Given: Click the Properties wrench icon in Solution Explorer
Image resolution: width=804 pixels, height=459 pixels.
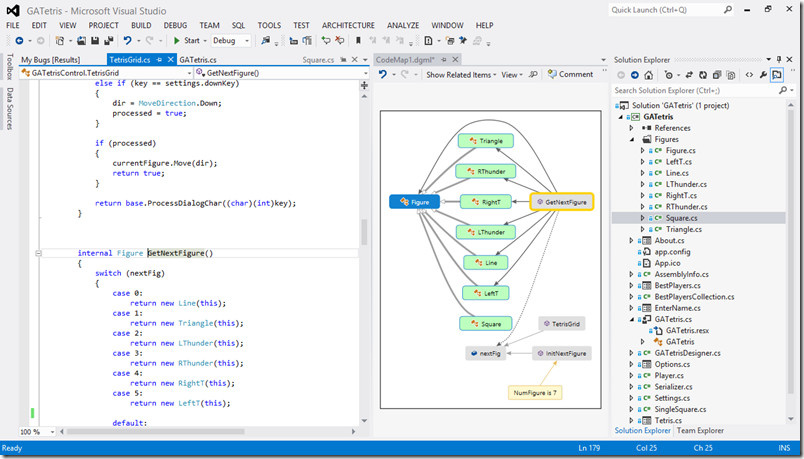Looking at the screenshot, I should (763, 74).
